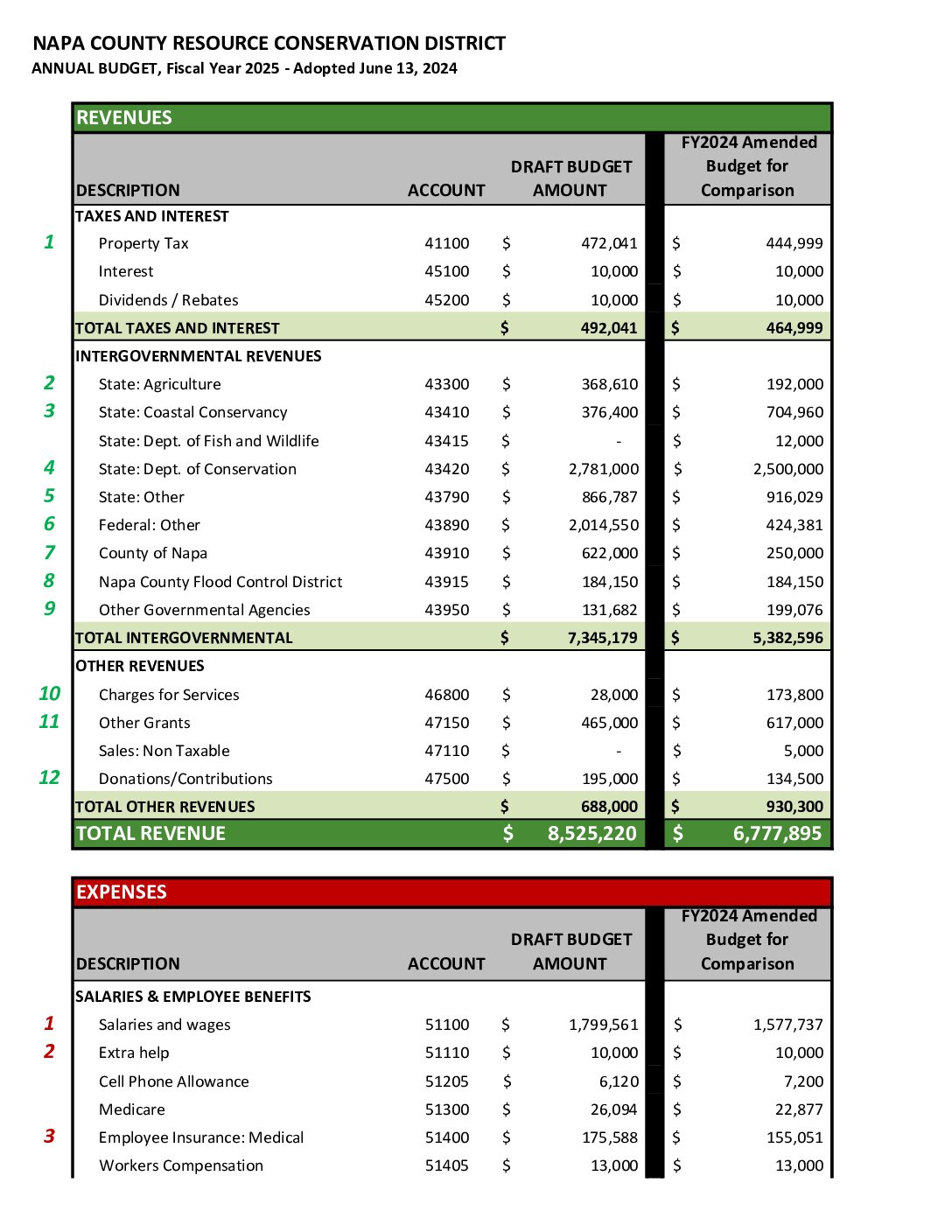Click 'SALARIES & EMPLOYEE BENEFITS' subheading

coord(193,997)
